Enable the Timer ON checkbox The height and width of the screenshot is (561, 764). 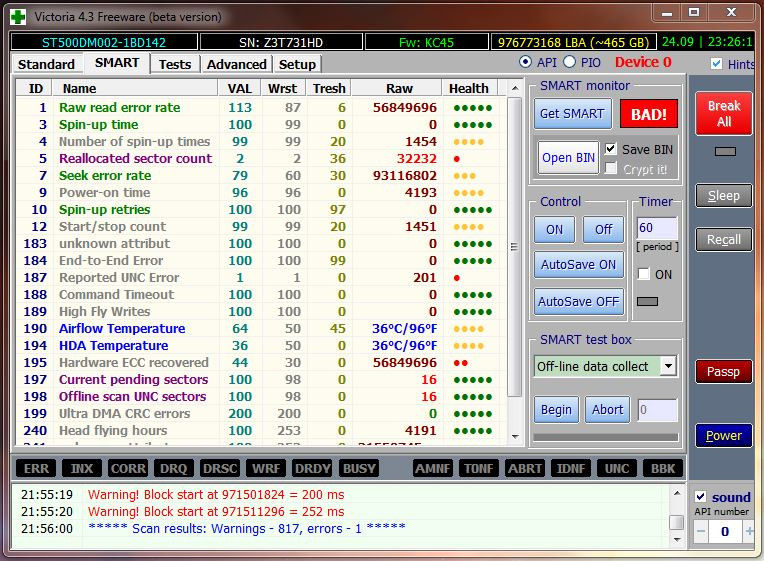[x=644, y=274]
